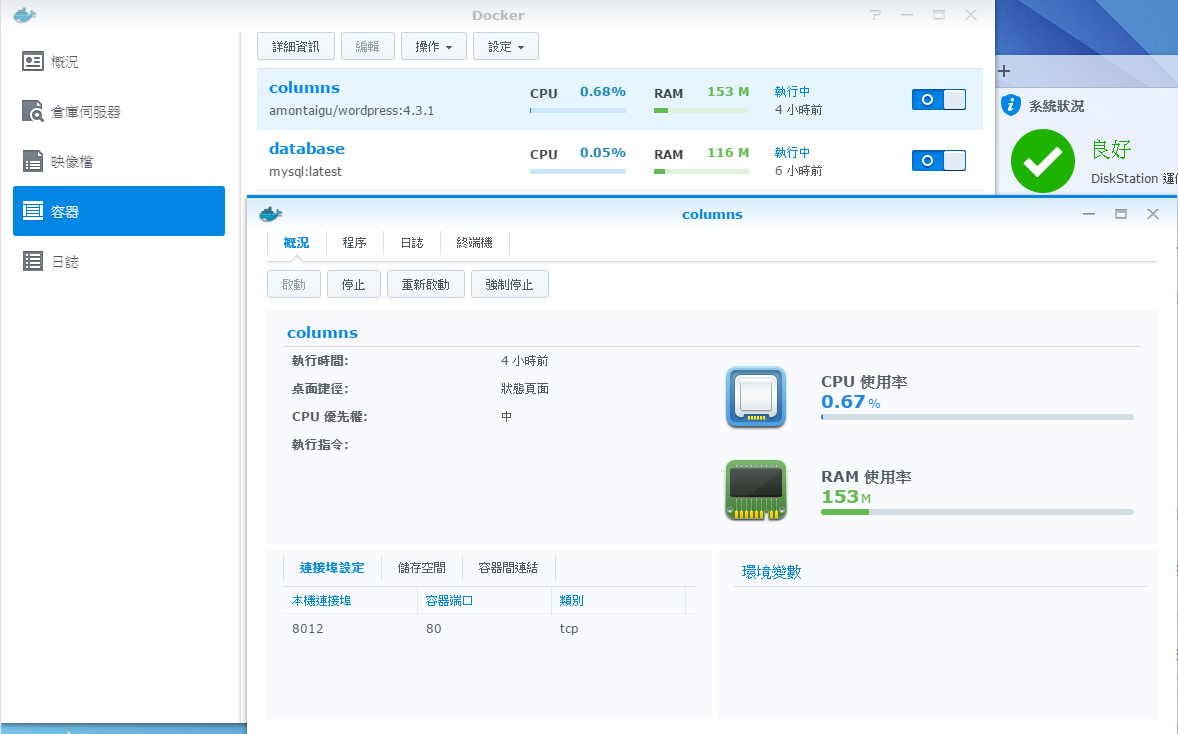The height and width of the screenshot is (734, 1178).
Task: Switch to the 儲存空間 volume tab
Action: pos(421,568)
